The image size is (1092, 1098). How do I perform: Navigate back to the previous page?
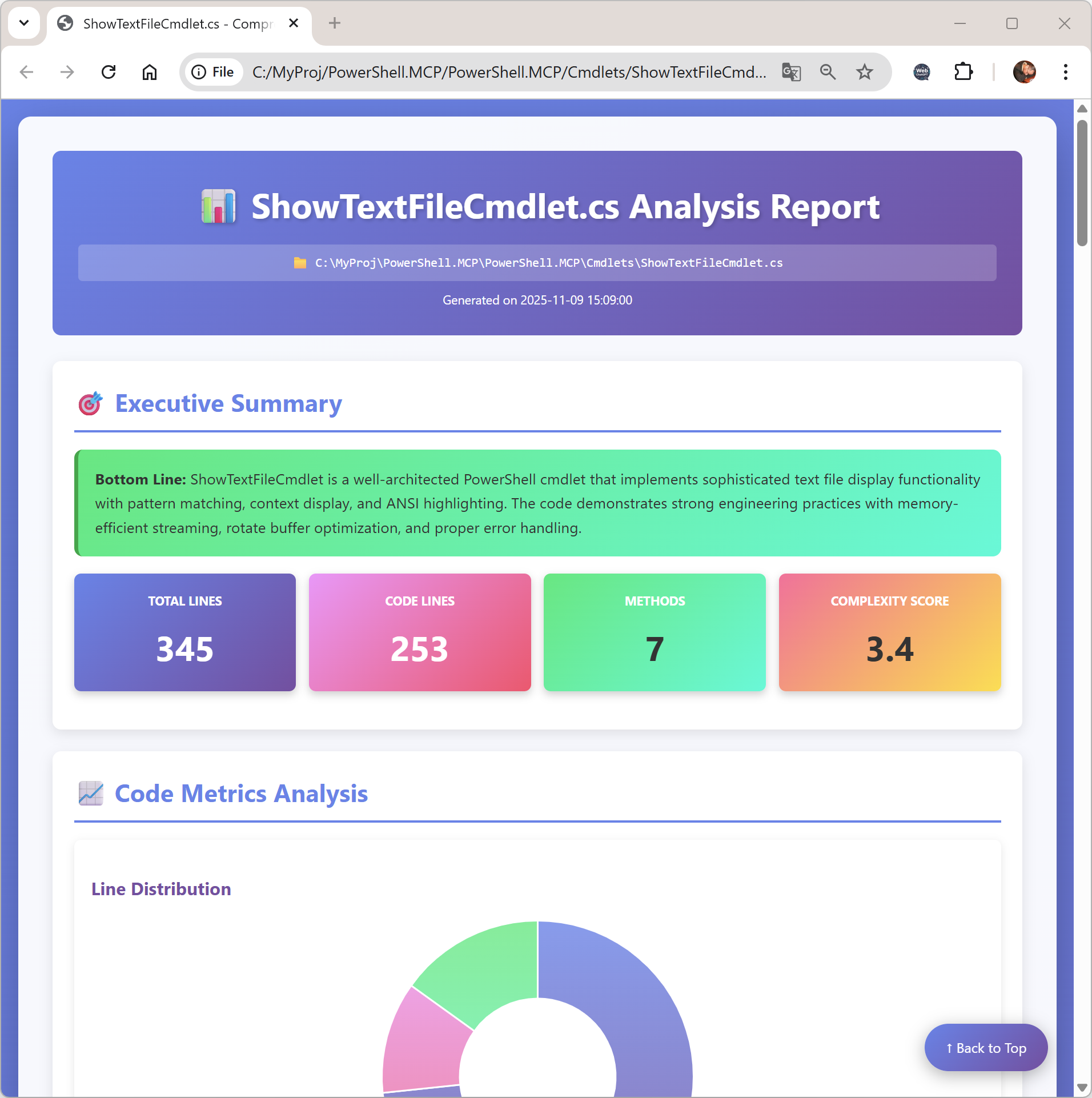(x=26, y=72)
